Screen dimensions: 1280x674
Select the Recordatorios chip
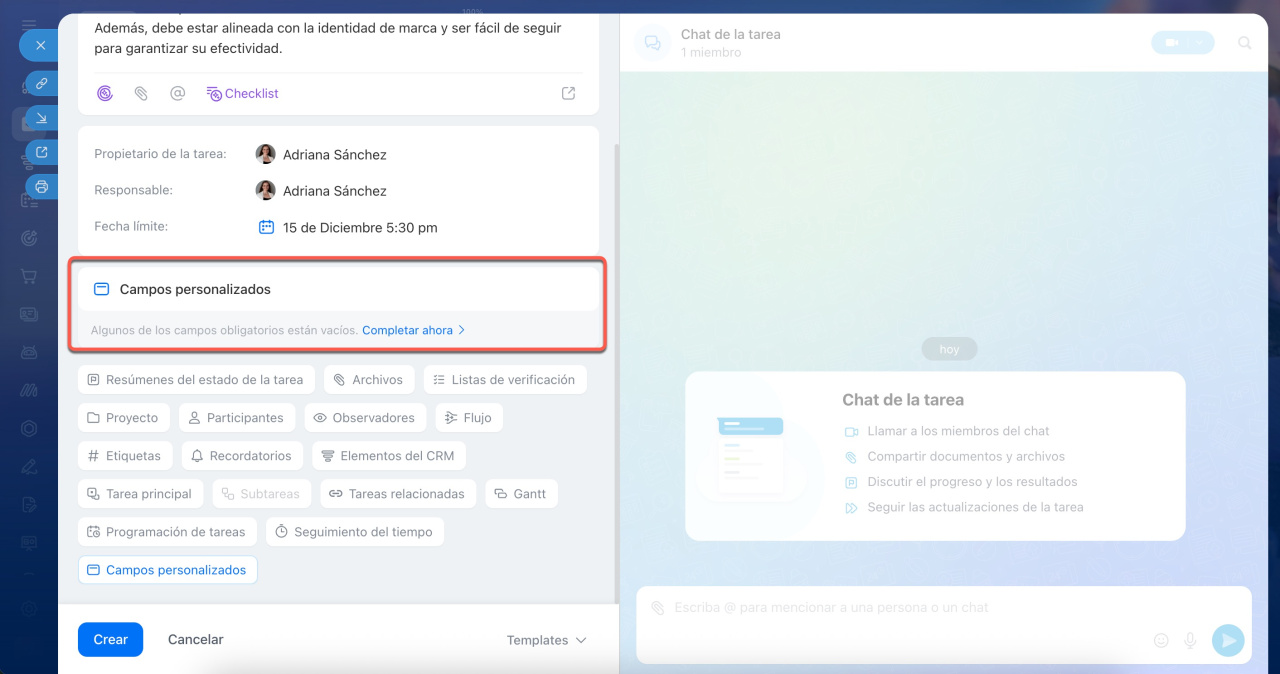241,456
